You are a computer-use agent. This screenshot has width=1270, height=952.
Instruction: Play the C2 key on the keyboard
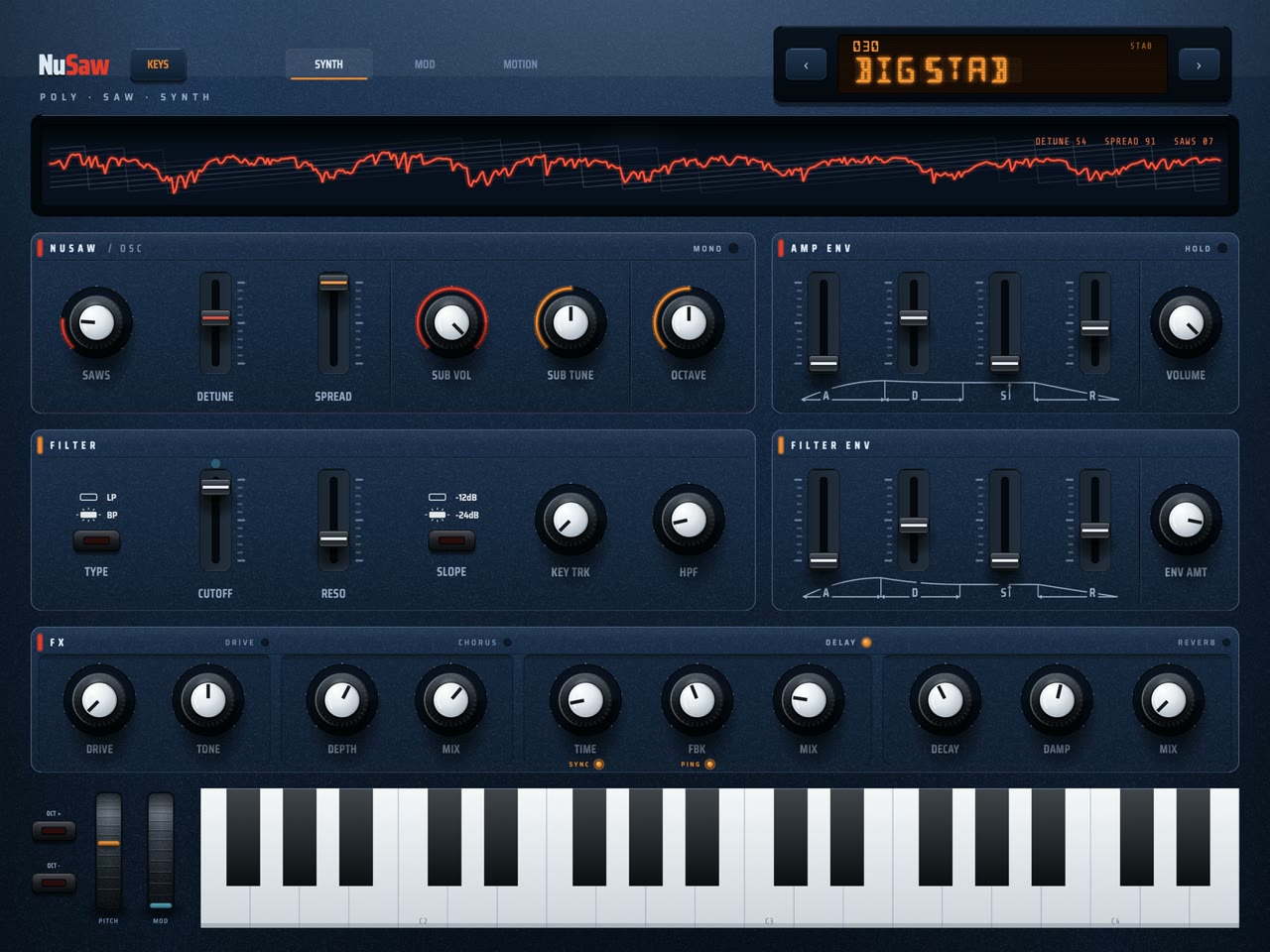click(x=423, y=904)
